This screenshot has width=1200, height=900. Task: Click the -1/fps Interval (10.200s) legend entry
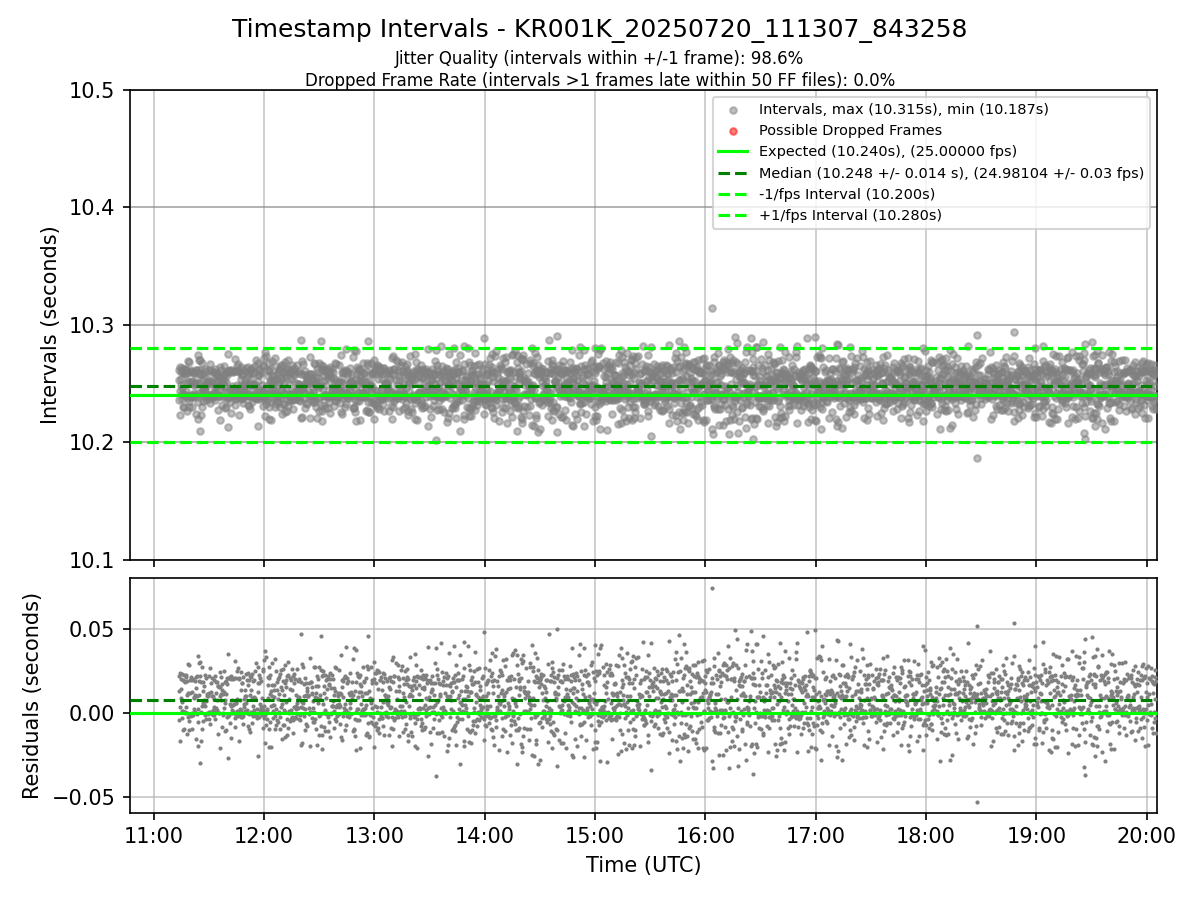pos(847,194)
